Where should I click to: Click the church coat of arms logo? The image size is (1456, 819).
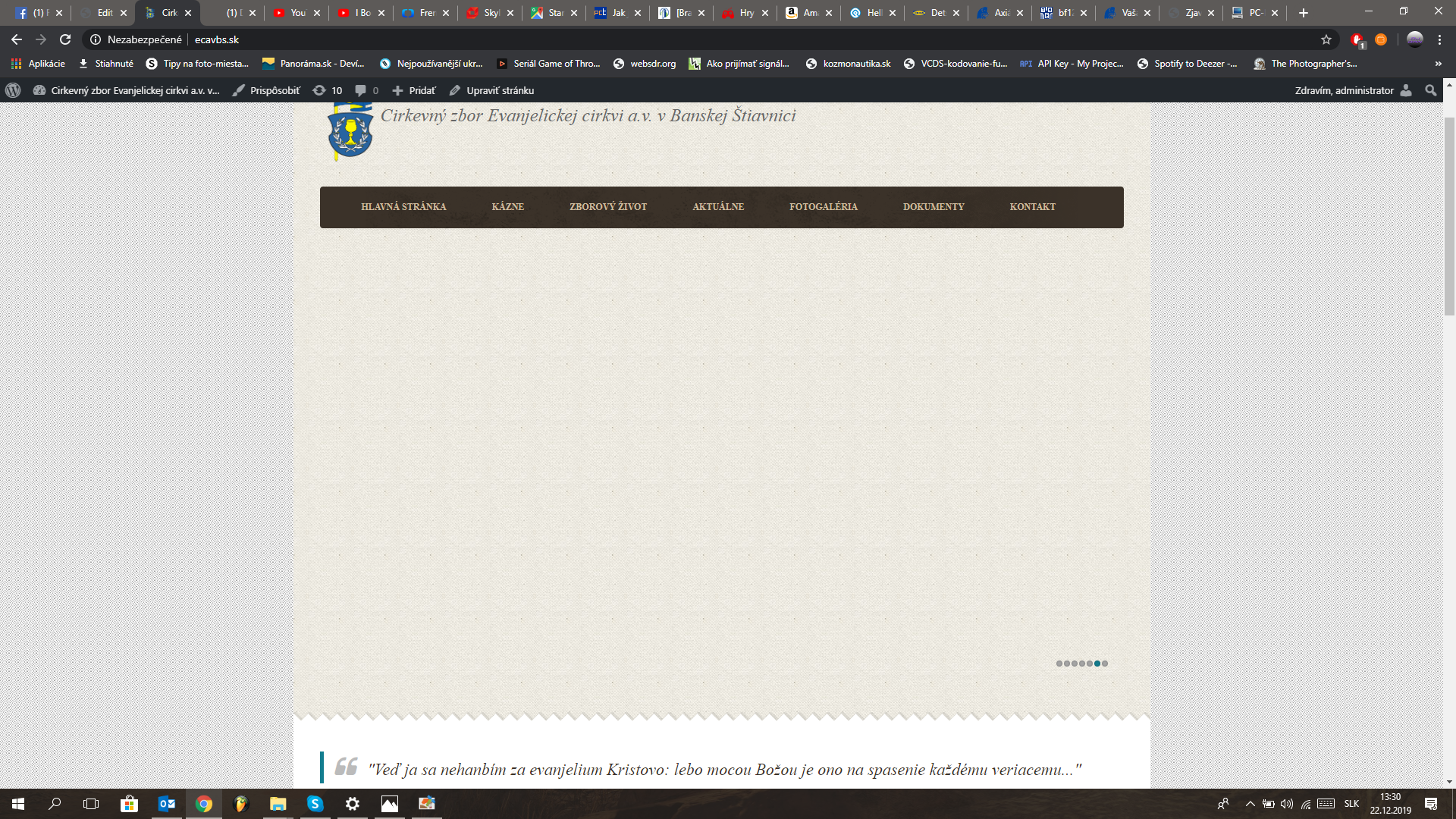350,132
